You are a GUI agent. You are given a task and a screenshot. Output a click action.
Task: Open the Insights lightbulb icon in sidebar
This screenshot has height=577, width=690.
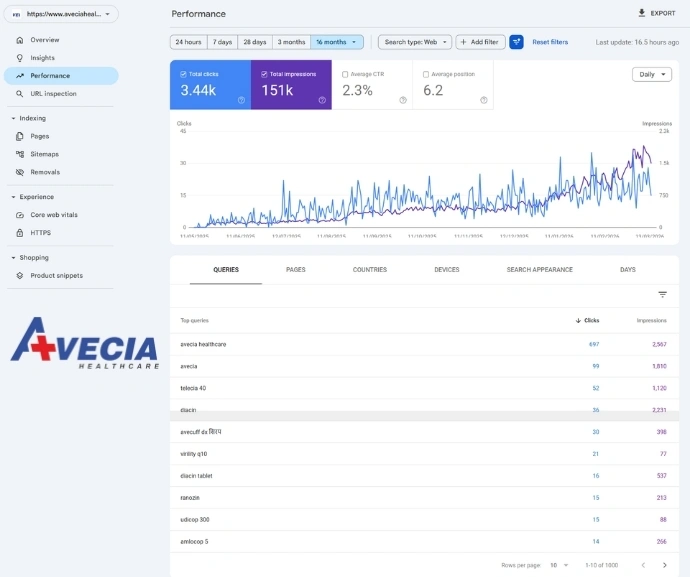coord(20,58)
